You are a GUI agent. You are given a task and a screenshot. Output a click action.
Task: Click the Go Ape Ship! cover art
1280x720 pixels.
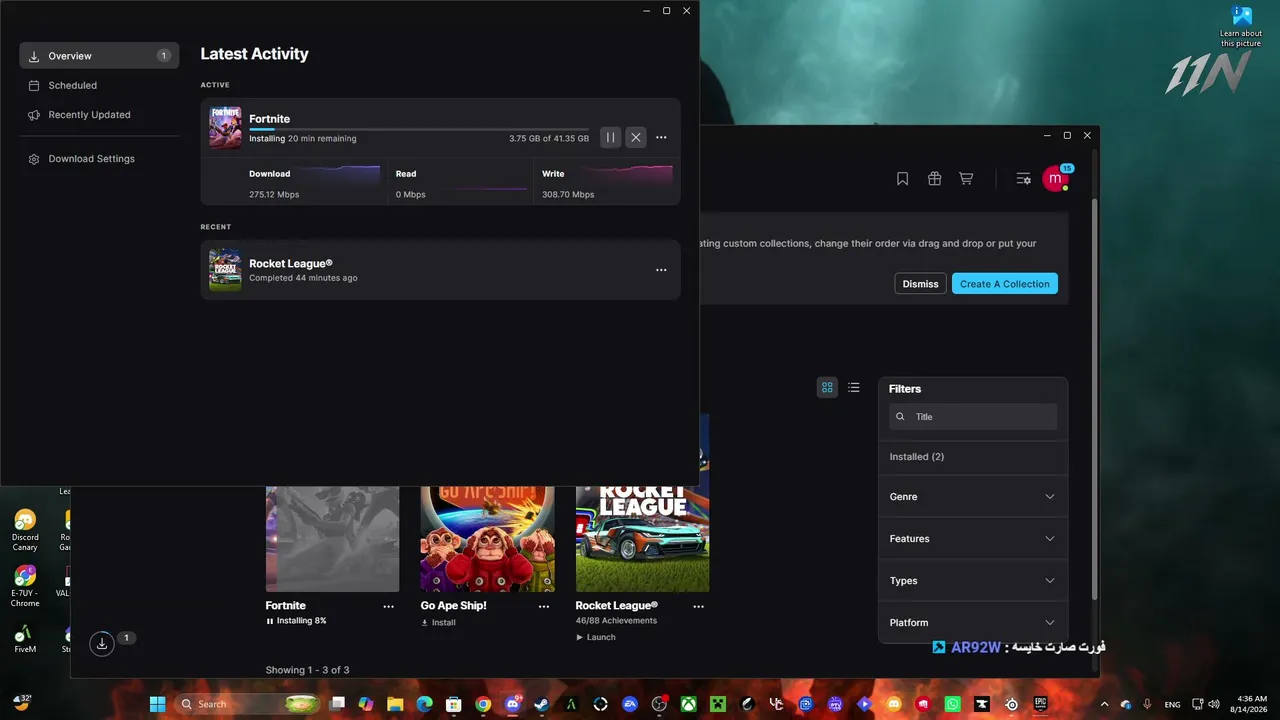click(487, 539)
